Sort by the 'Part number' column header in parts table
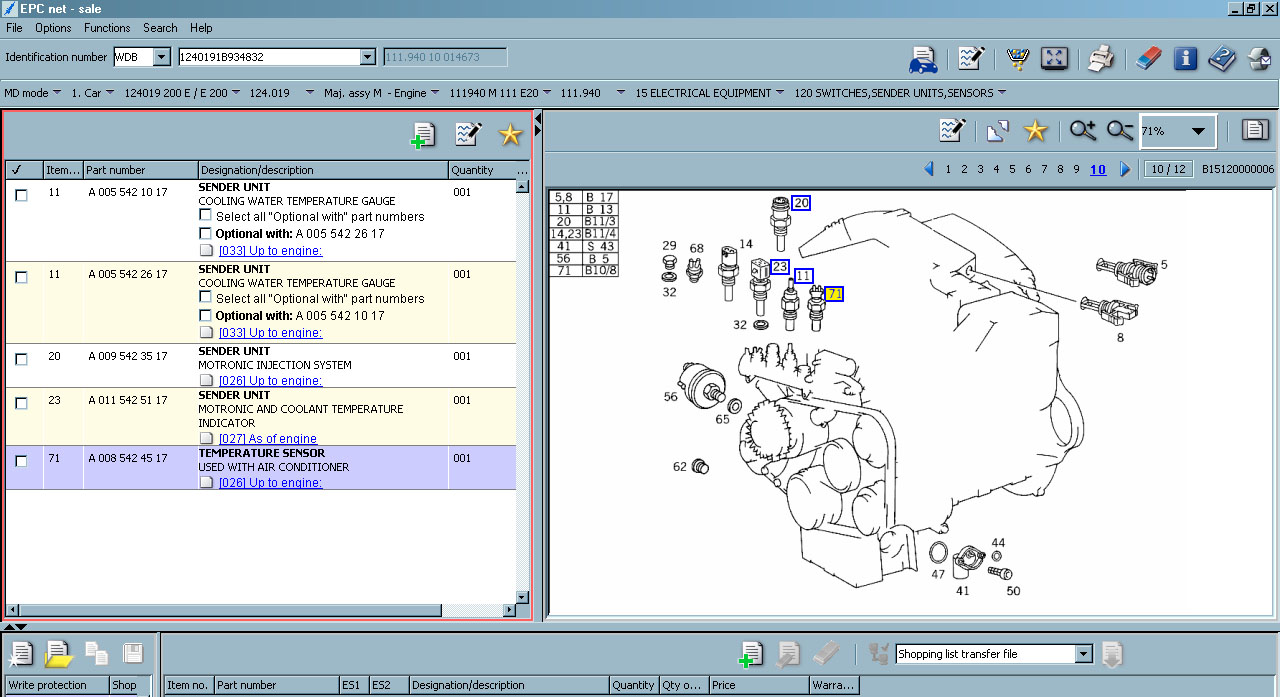 pyautogui.click(x=141, y=170)
